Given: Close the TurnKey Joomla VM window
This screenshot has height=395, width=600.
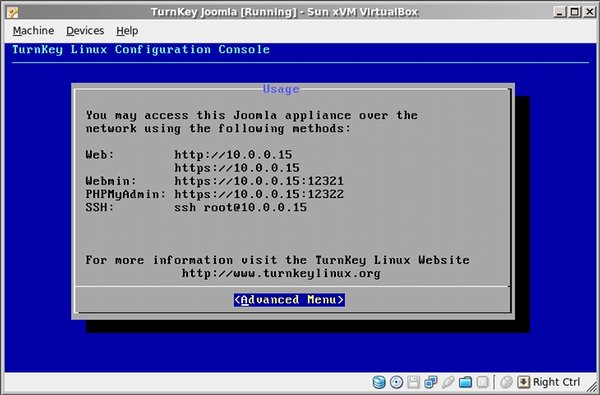Looking at the screenshot, I should tap(589, 12).
